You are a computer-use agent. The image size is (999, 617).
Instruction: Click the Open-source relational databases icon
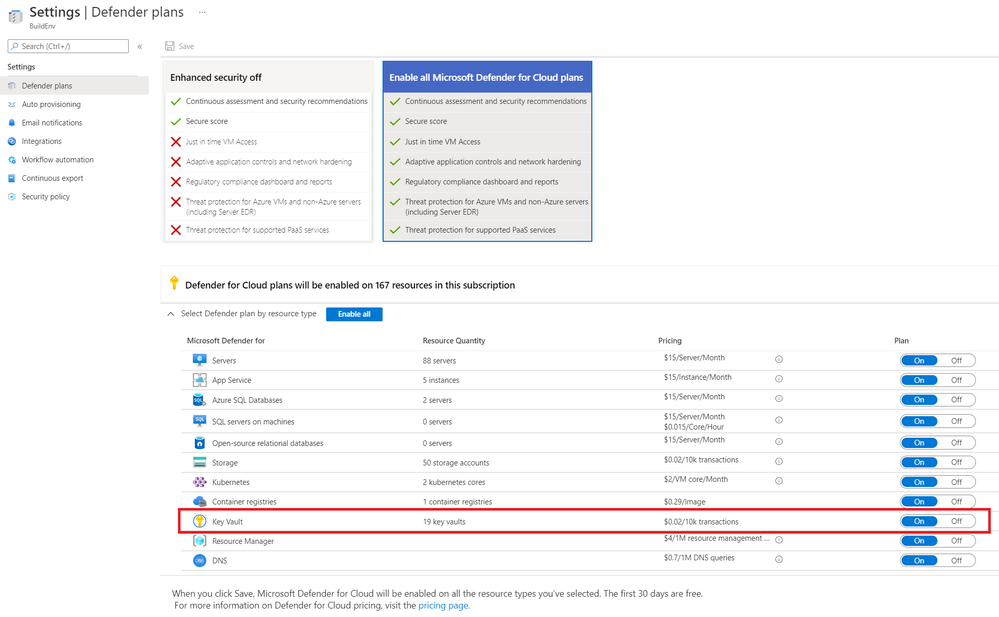click(199, 442)
